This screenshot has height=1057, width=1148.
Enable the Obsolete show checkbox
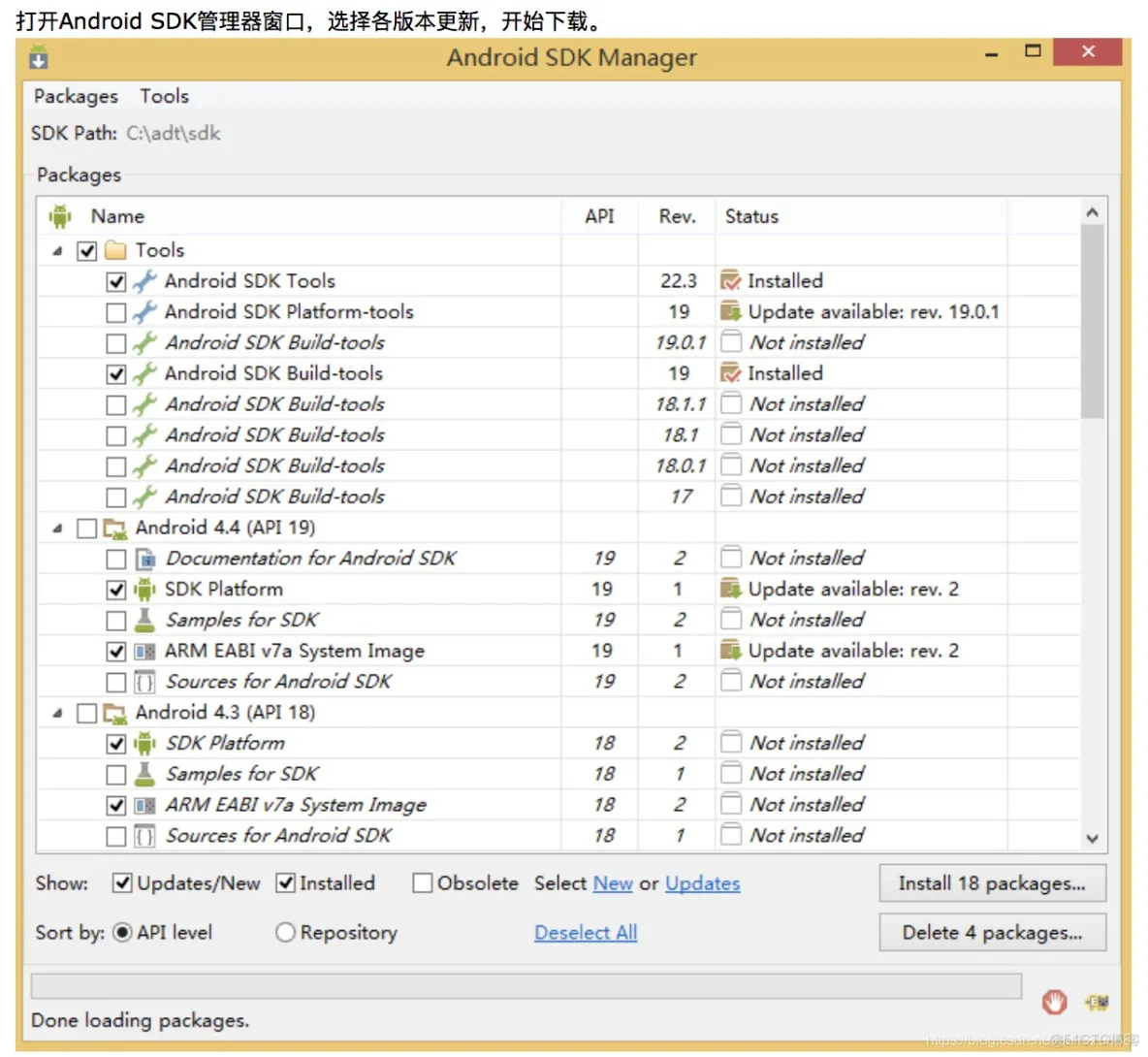tap(423, 883)
